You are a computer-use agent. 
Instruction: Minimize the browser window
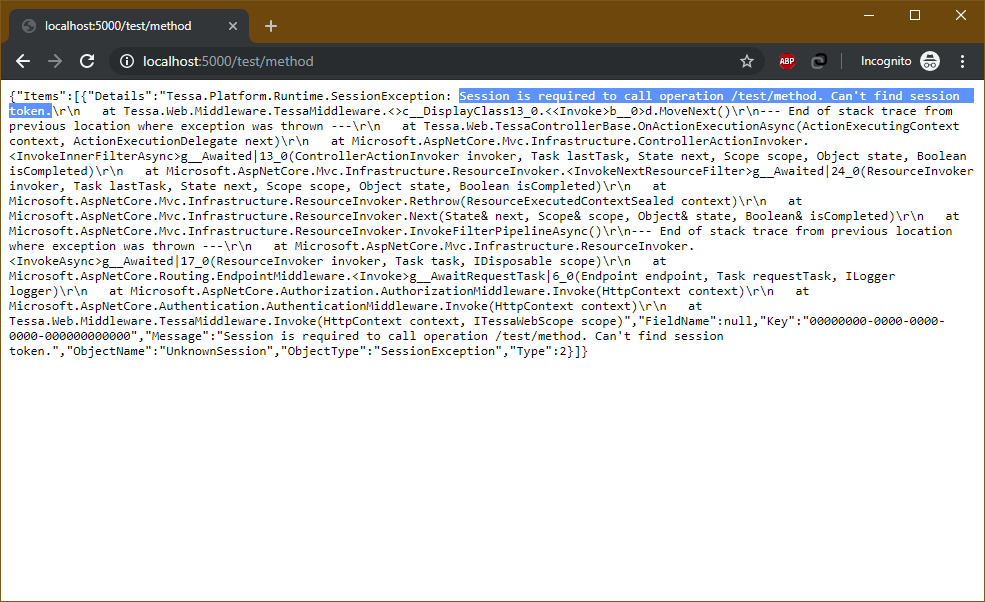868,15
